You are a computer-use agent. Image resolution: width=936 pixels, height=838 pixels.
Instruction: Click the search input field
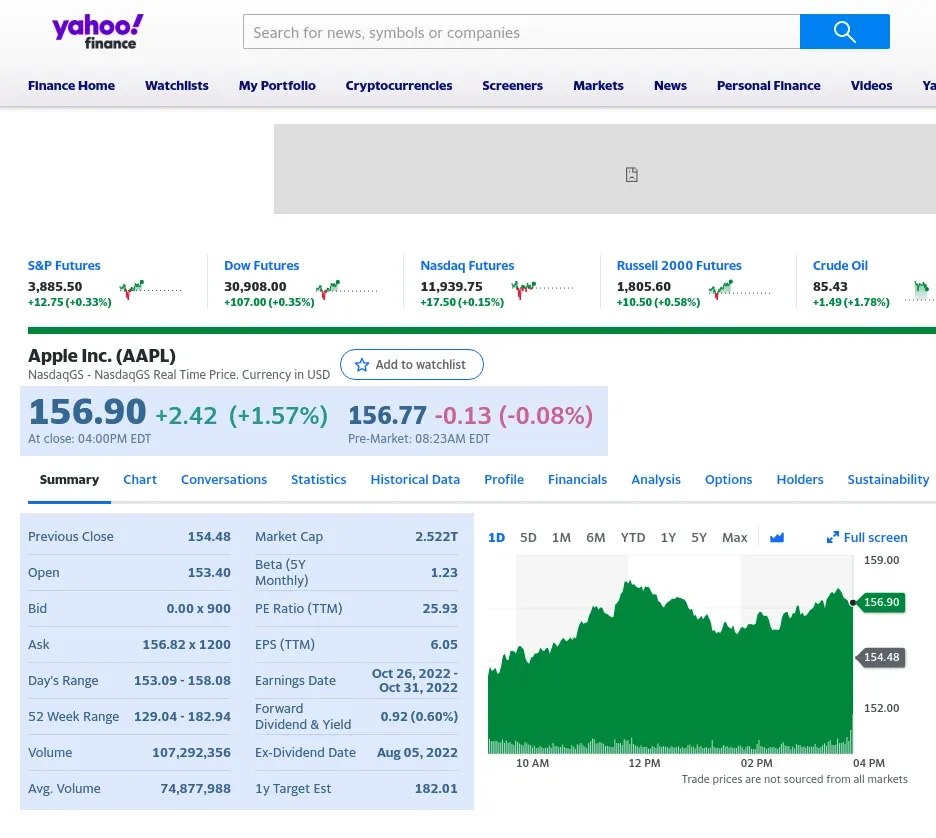tap(521, 31)
